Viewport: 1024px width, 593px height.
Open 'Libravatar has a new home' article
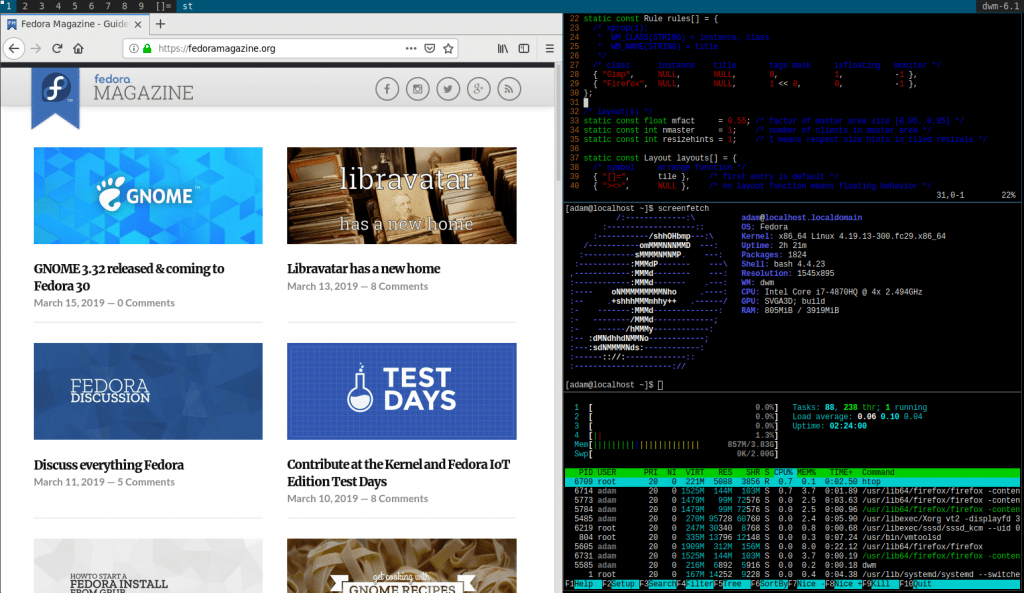coord(363,269)
